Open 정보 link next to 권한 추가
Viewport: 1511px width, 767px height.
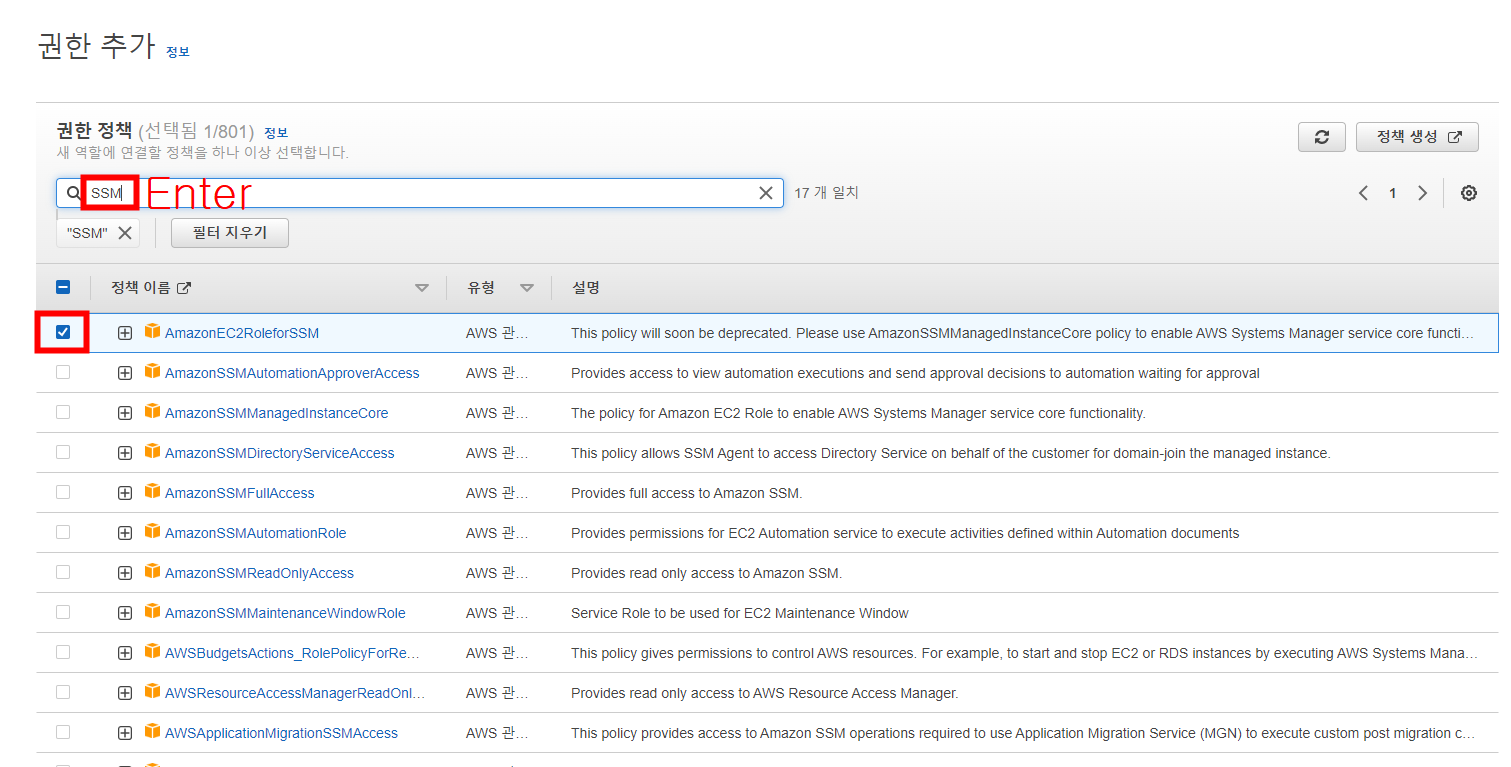178,52
